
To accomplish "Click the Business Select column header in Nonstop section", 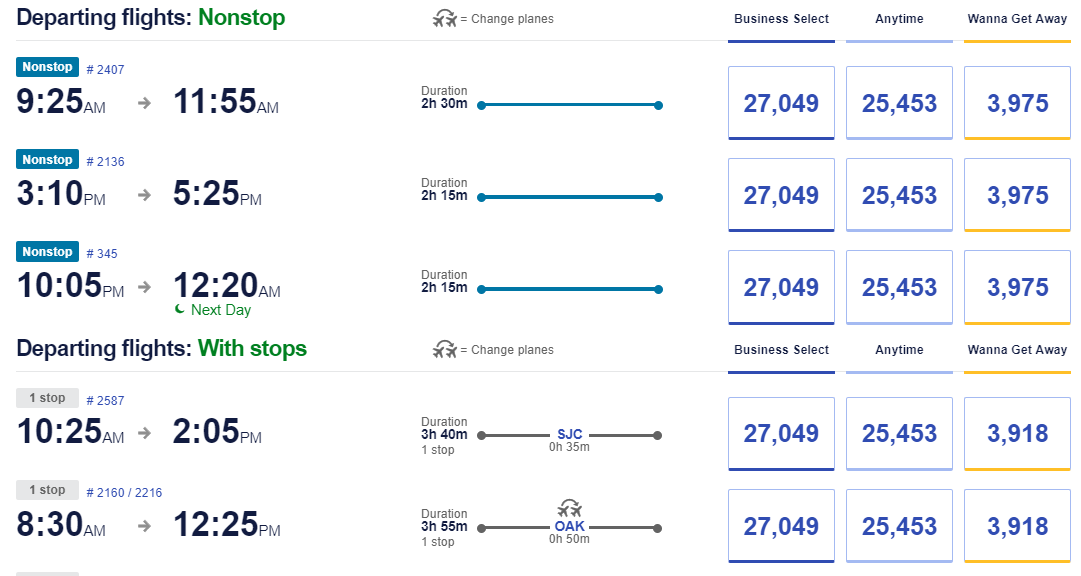I will click(x=781, y=19).
